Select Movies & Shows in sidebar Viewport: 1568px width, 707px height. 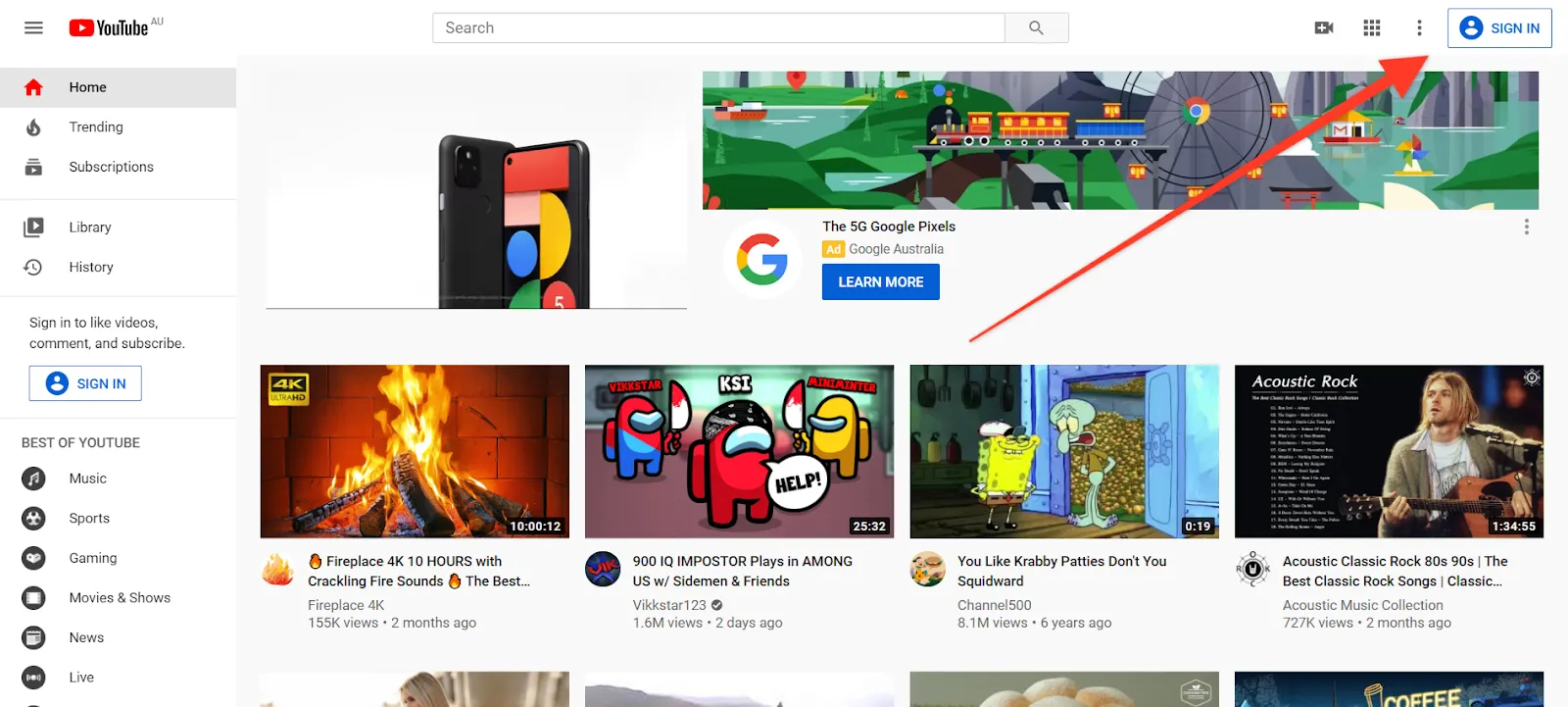tap(118, 598)
